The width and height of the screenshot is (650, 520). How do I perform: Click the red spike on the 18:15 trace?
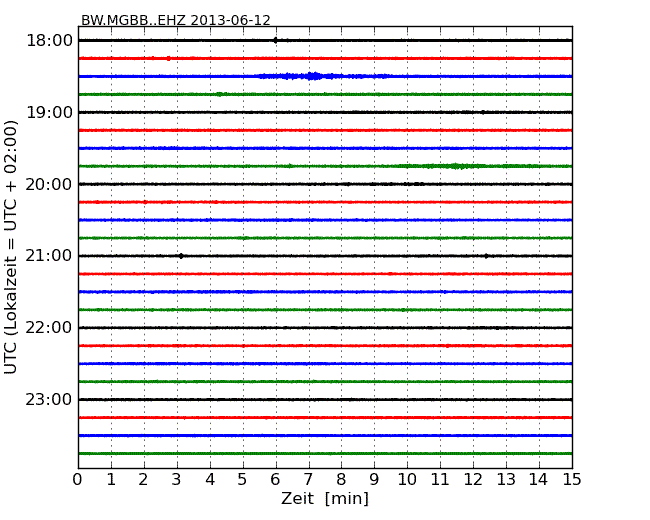168,58
